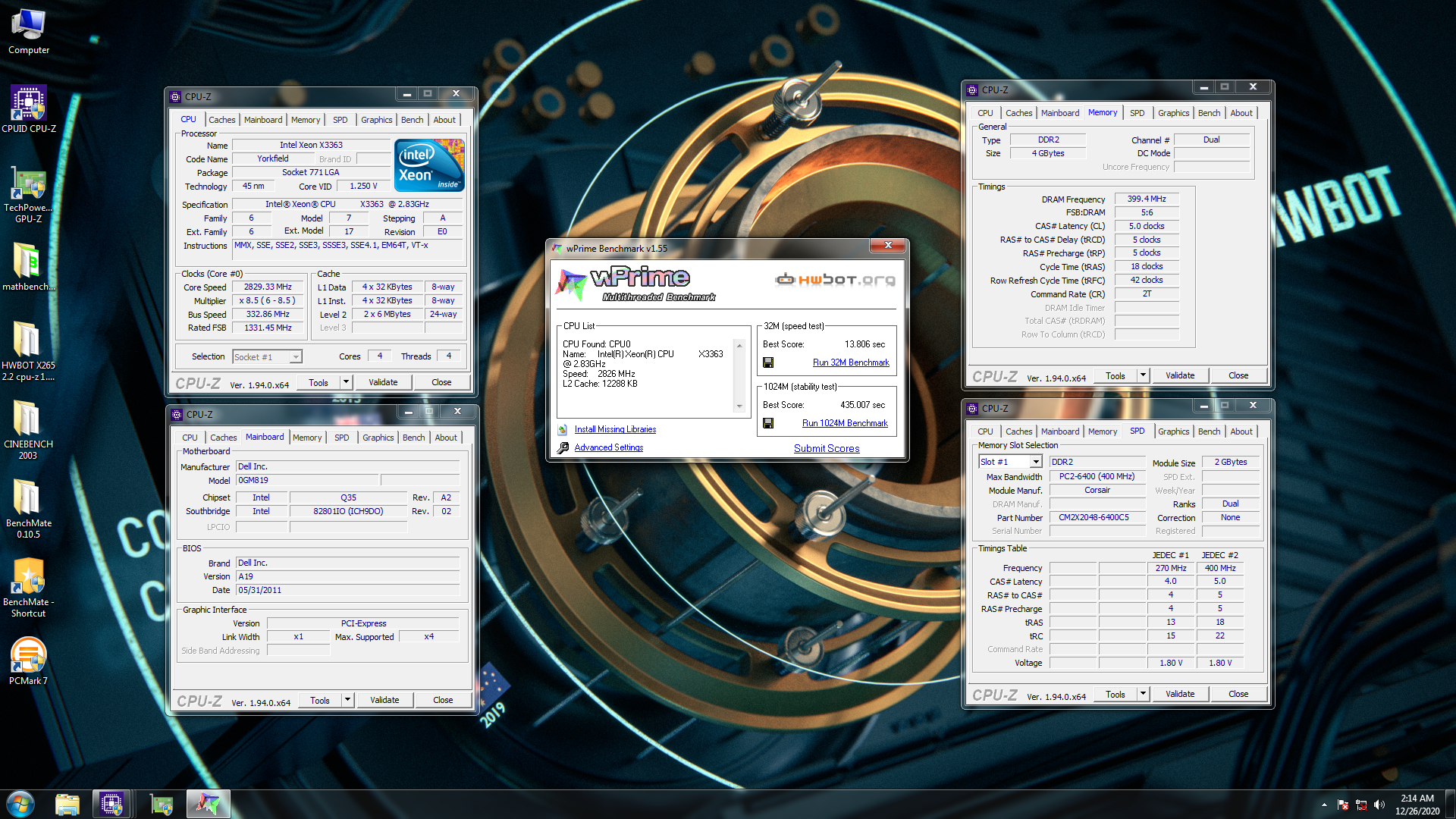Click Submit Scores link
This screenshot has height=819, width=1456.
[x=827, y=448]
